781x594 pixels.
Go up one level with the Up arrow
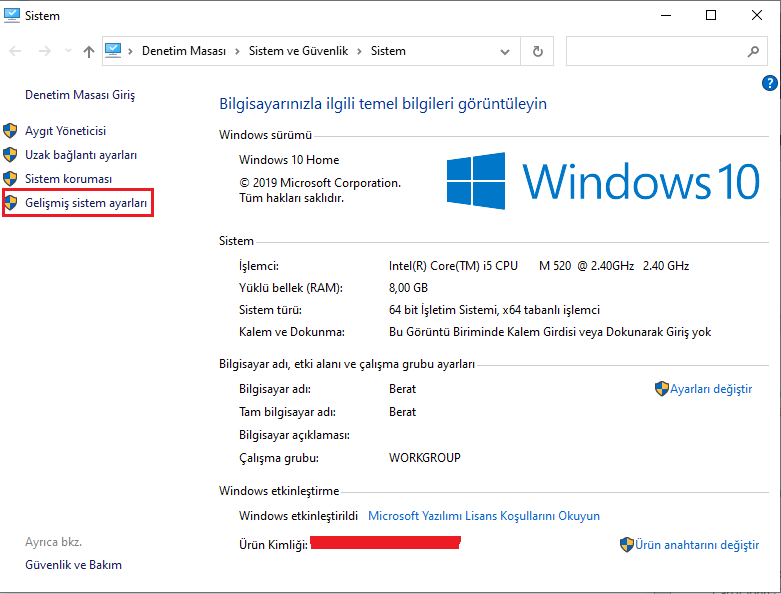click(89, 51)
